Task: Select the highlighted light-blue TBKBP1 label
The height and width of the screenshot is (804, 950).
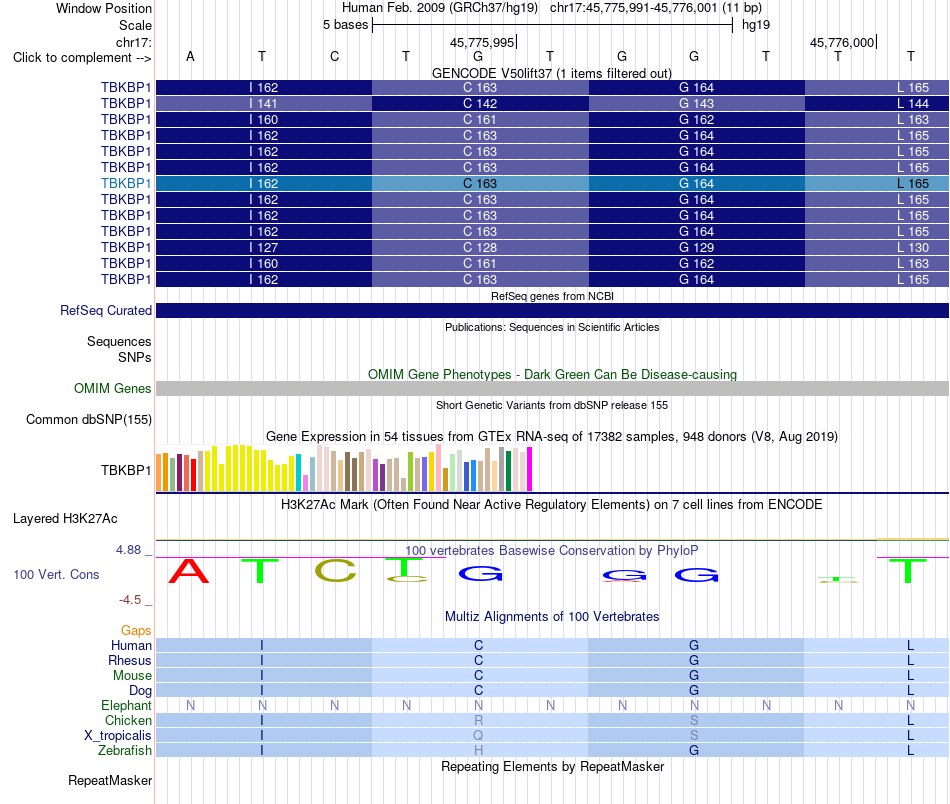Action: 126,183
